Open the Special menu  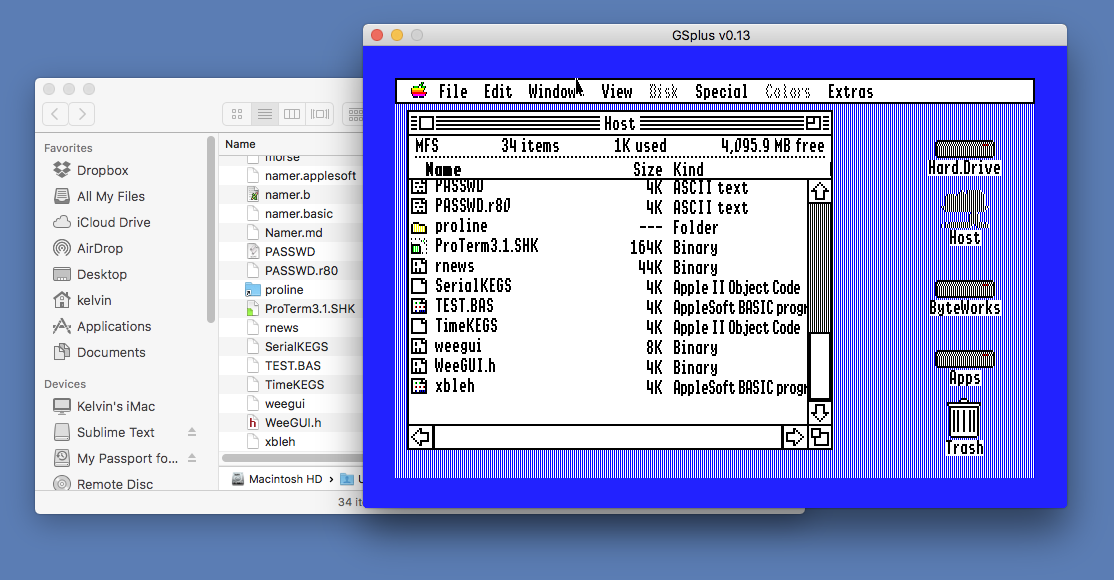721,91
